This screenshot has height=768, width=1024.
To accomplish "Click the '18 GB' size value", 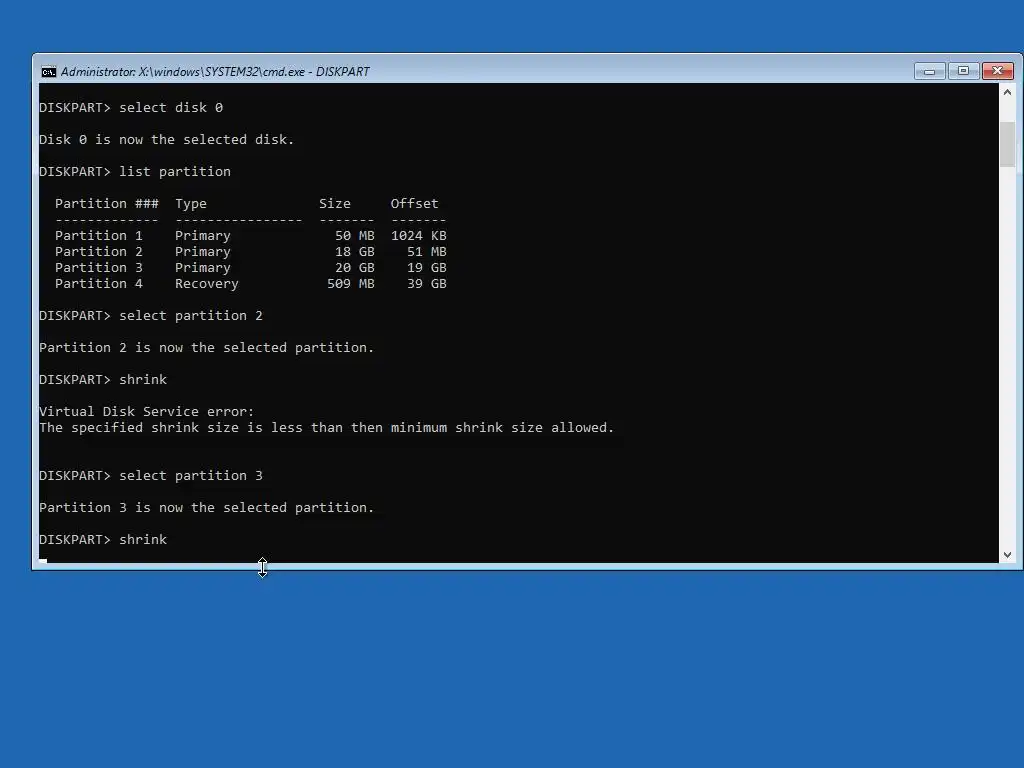I will (355, 251).
